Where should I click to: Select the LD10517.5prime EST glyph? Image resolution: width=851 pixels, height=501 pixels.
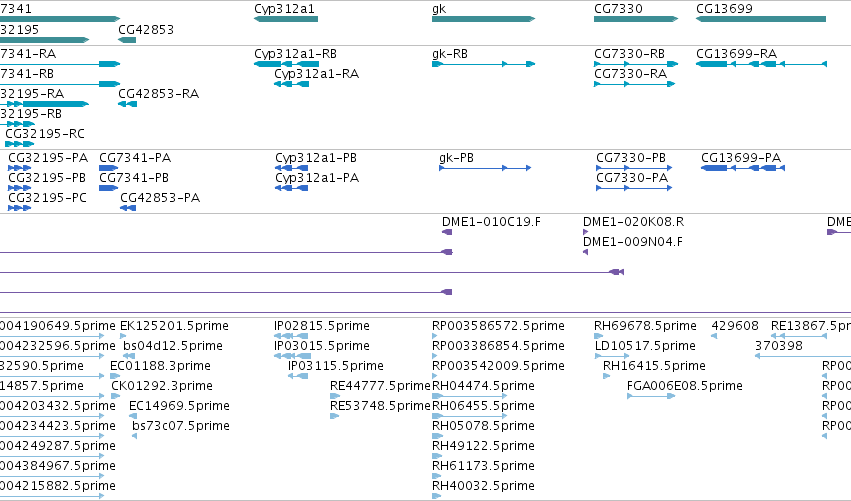(x=612, y=356)
